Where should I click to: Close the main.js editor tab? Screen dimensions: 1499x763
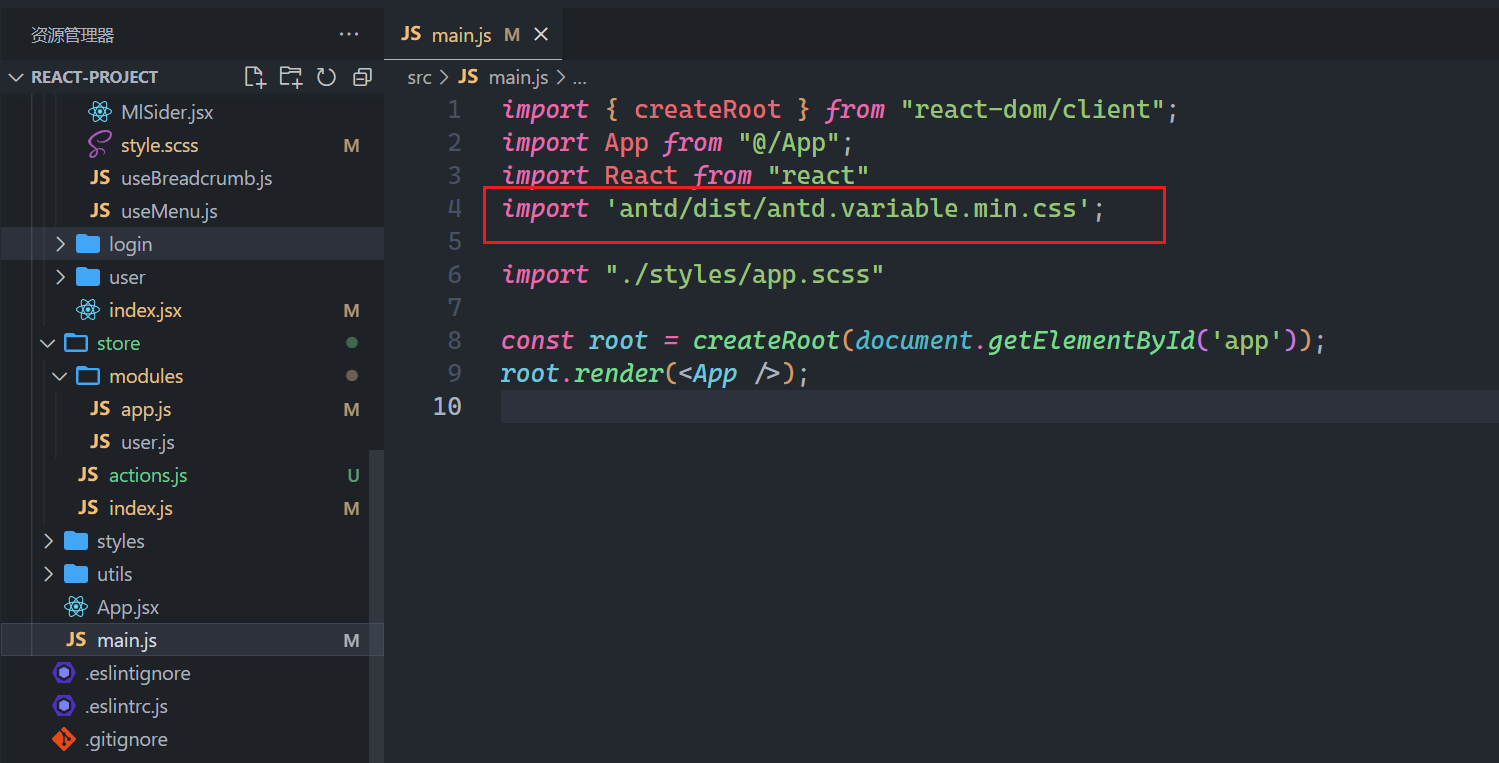[541, 35]
